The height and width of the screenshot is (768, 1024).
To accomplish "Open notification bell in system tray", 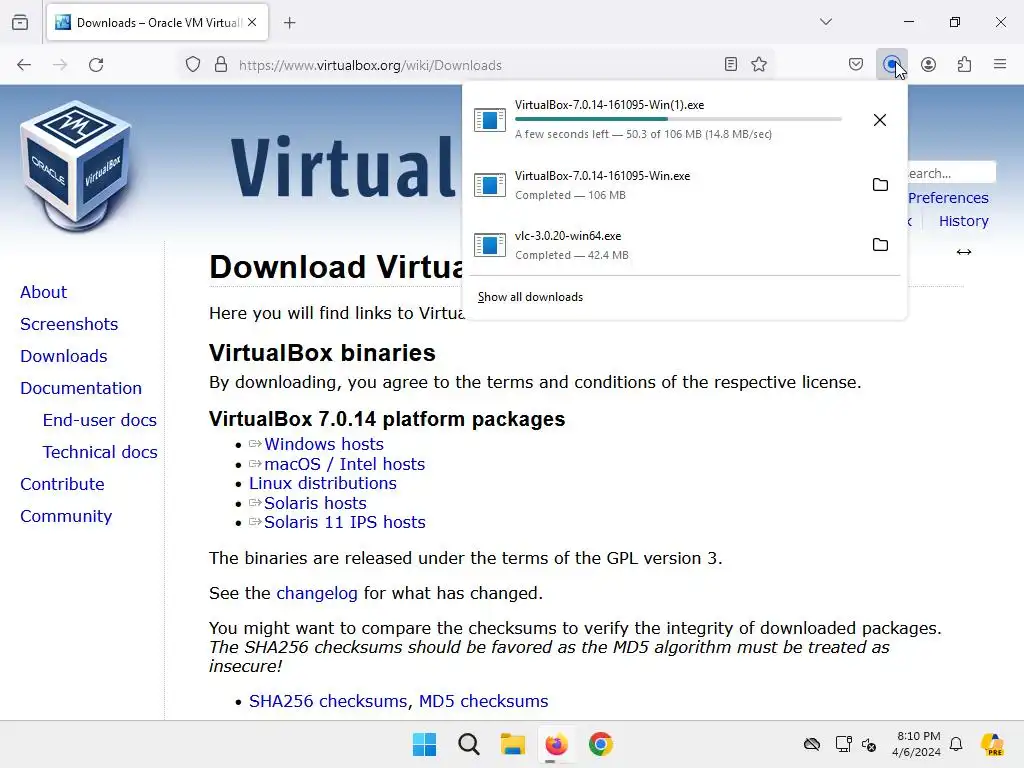I will click(956, 744).
